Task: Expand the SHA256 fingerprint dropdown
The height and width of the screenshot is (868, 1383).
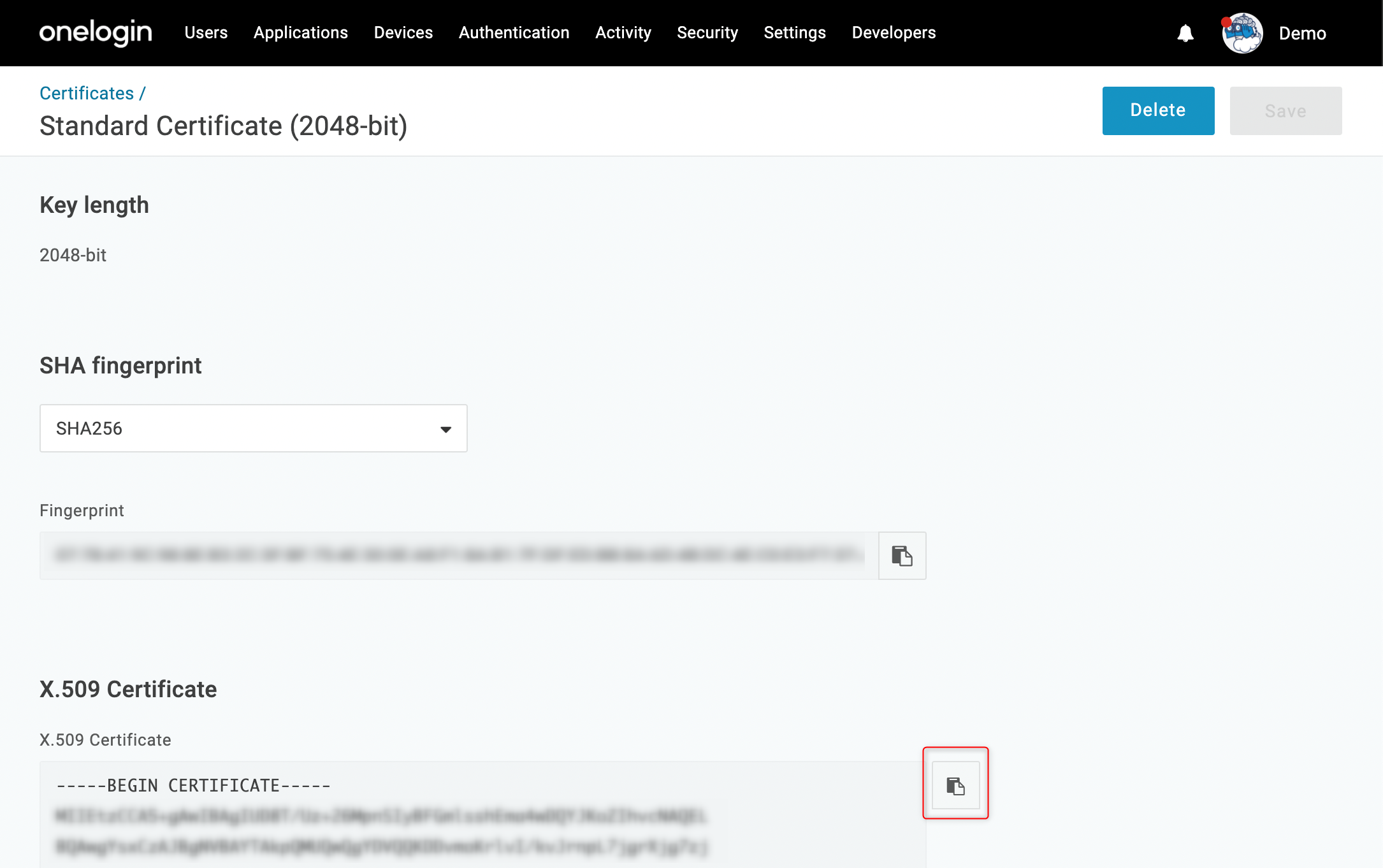Action: pyautogui.click(x=254, y=428)
